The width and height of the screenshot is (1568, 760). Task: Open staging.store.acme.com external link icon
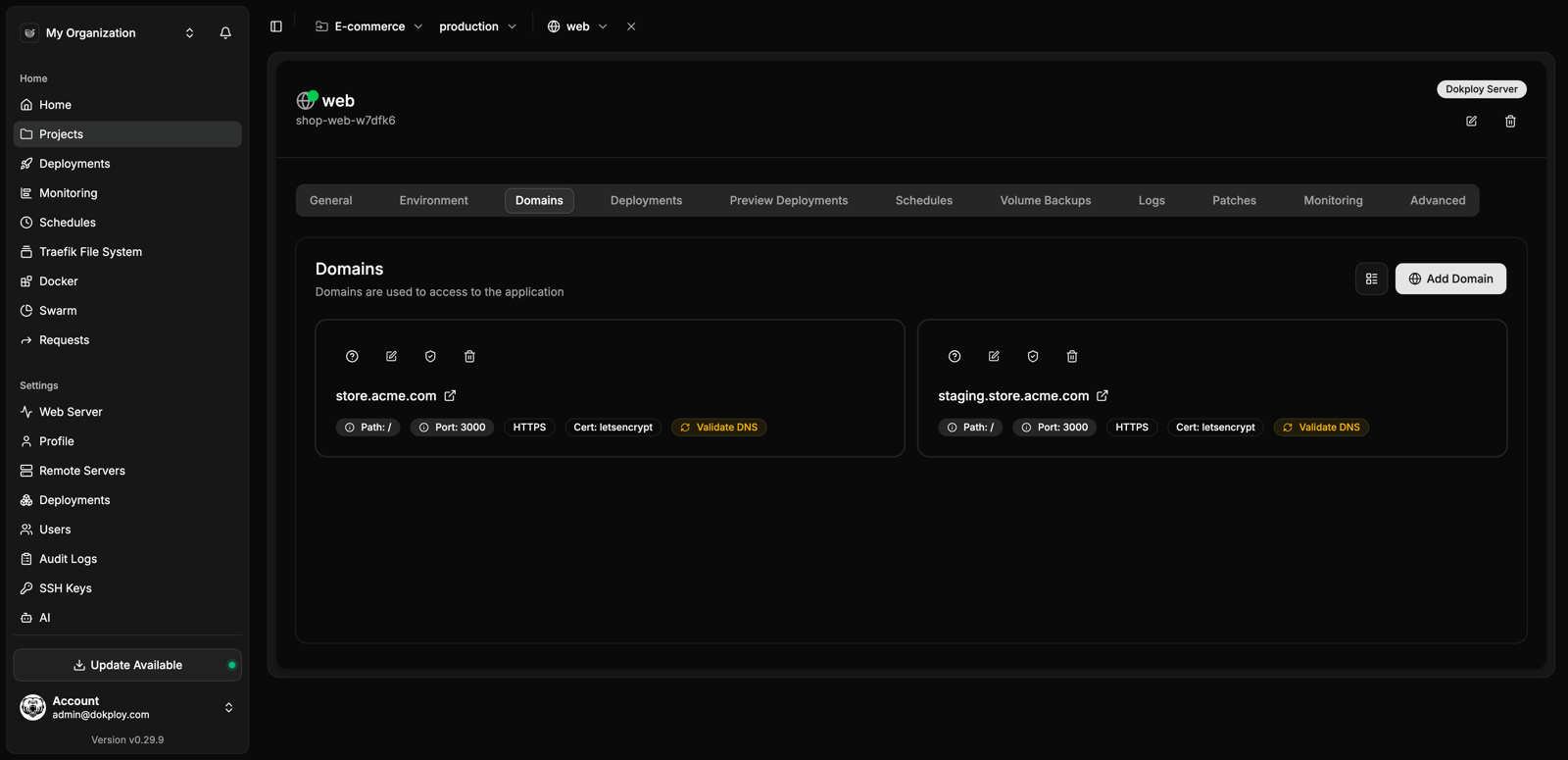(1102, 395)
